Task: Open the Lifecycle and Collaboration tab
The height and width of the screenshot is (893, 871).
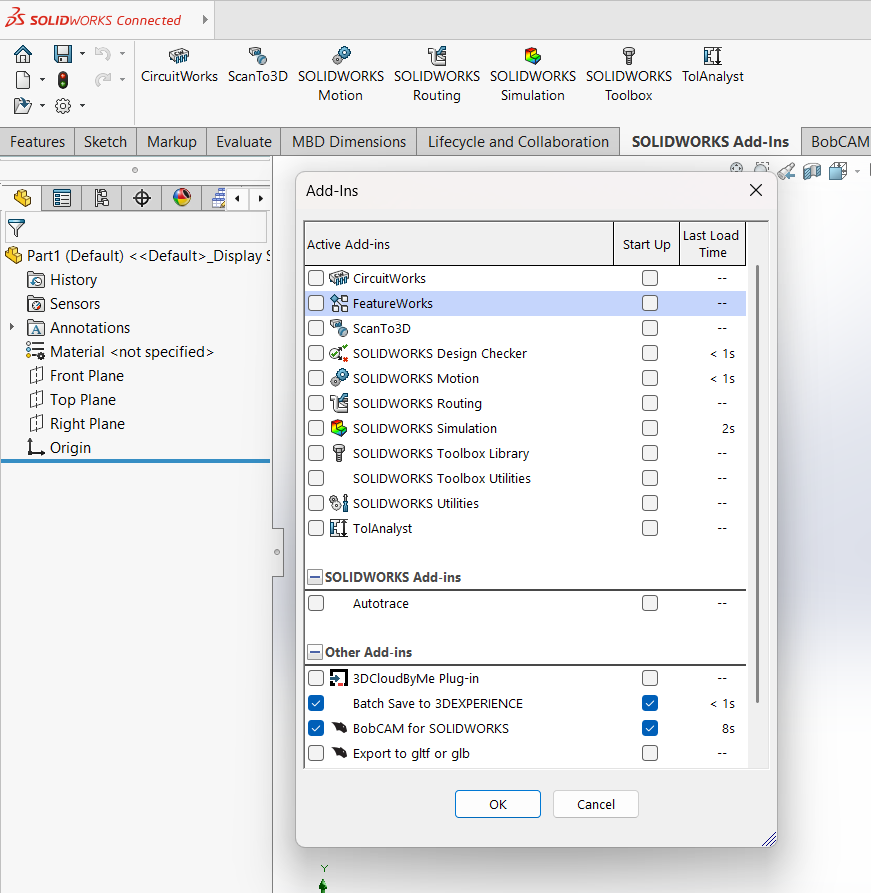Action: point(518,142)
